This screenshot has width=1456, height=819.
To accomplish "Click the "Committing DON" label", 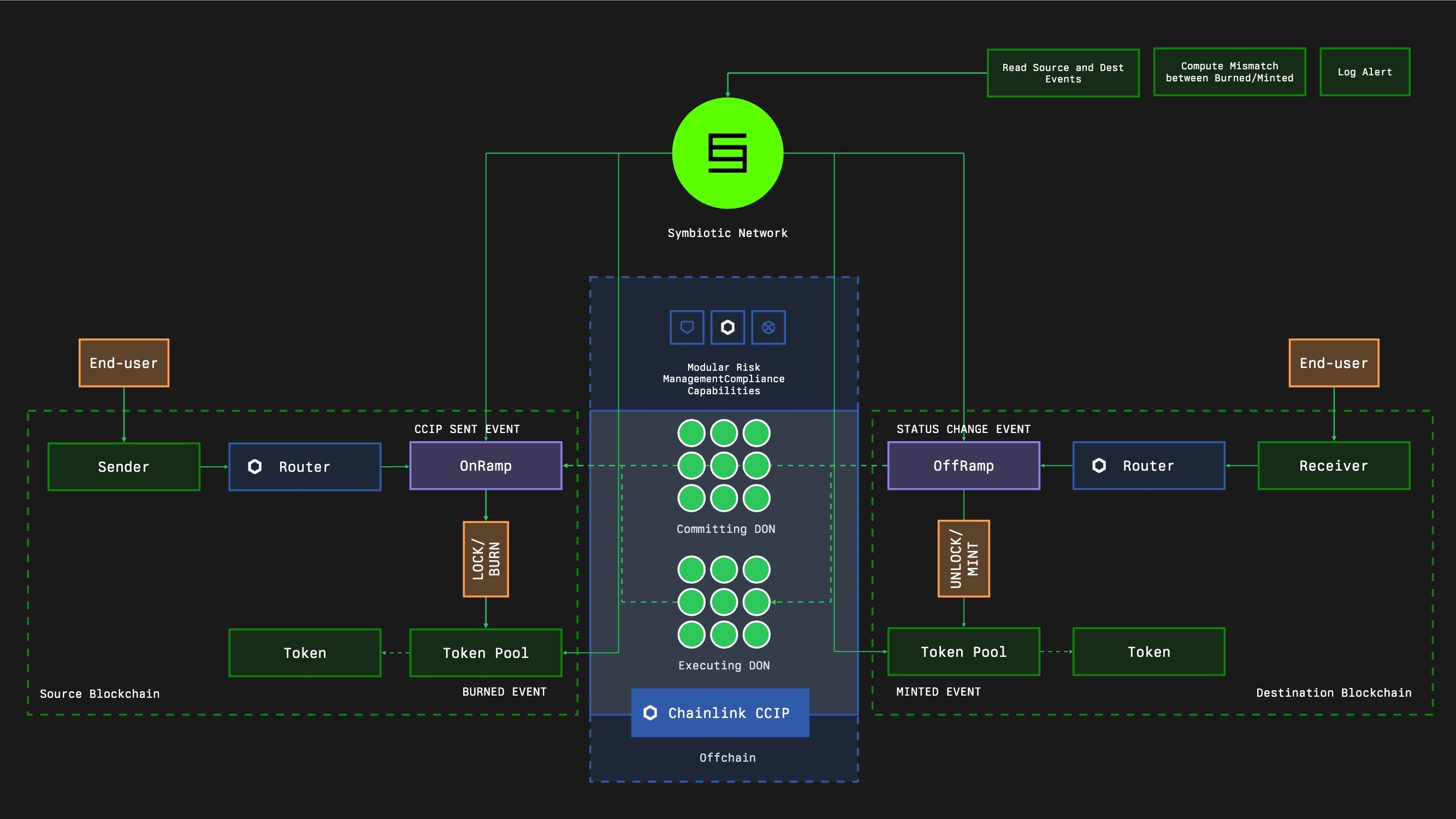I will pyautogui.click(x=726, y=529).
